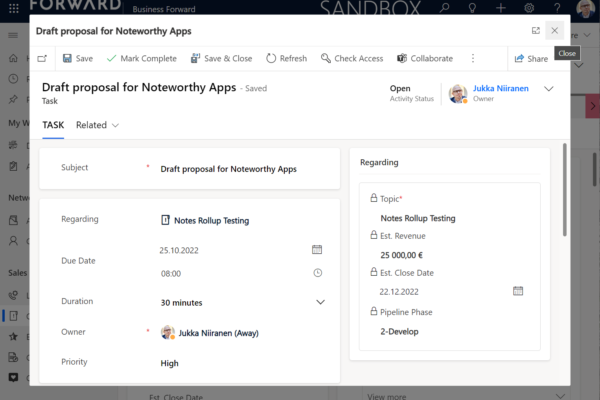Click the Share button
Screen dimensions: 600x400
click(x=531, y=59)
